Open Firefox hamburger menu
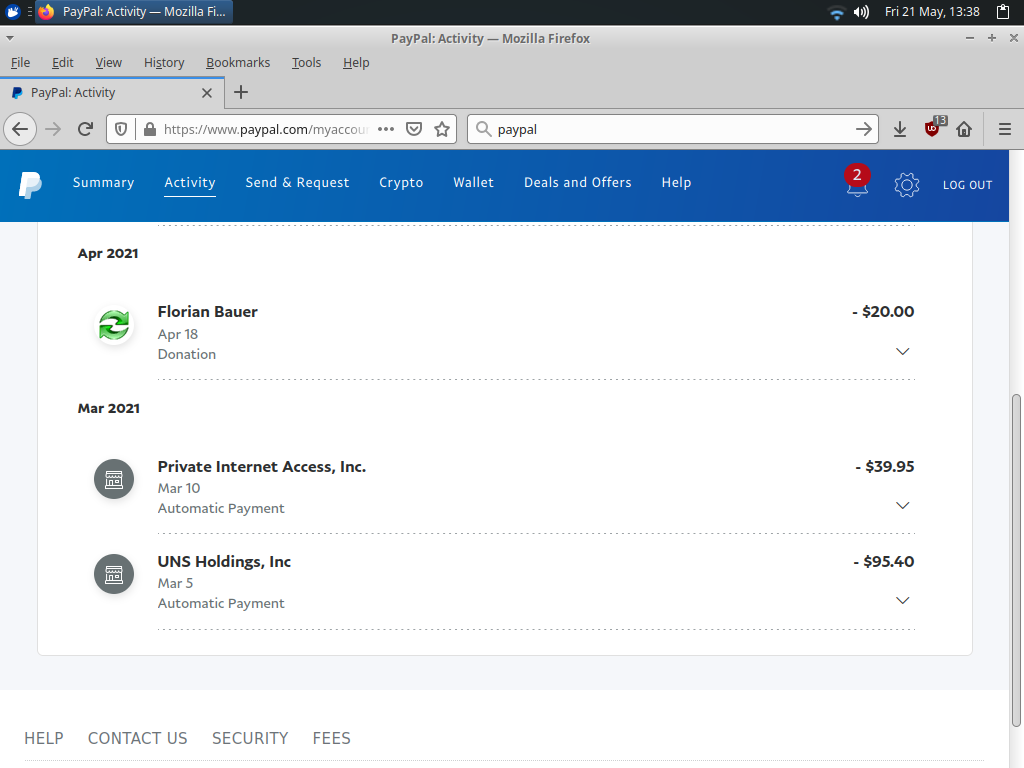The width and height of the screenshot is (1024, 768). click(x=1004, y=129)
